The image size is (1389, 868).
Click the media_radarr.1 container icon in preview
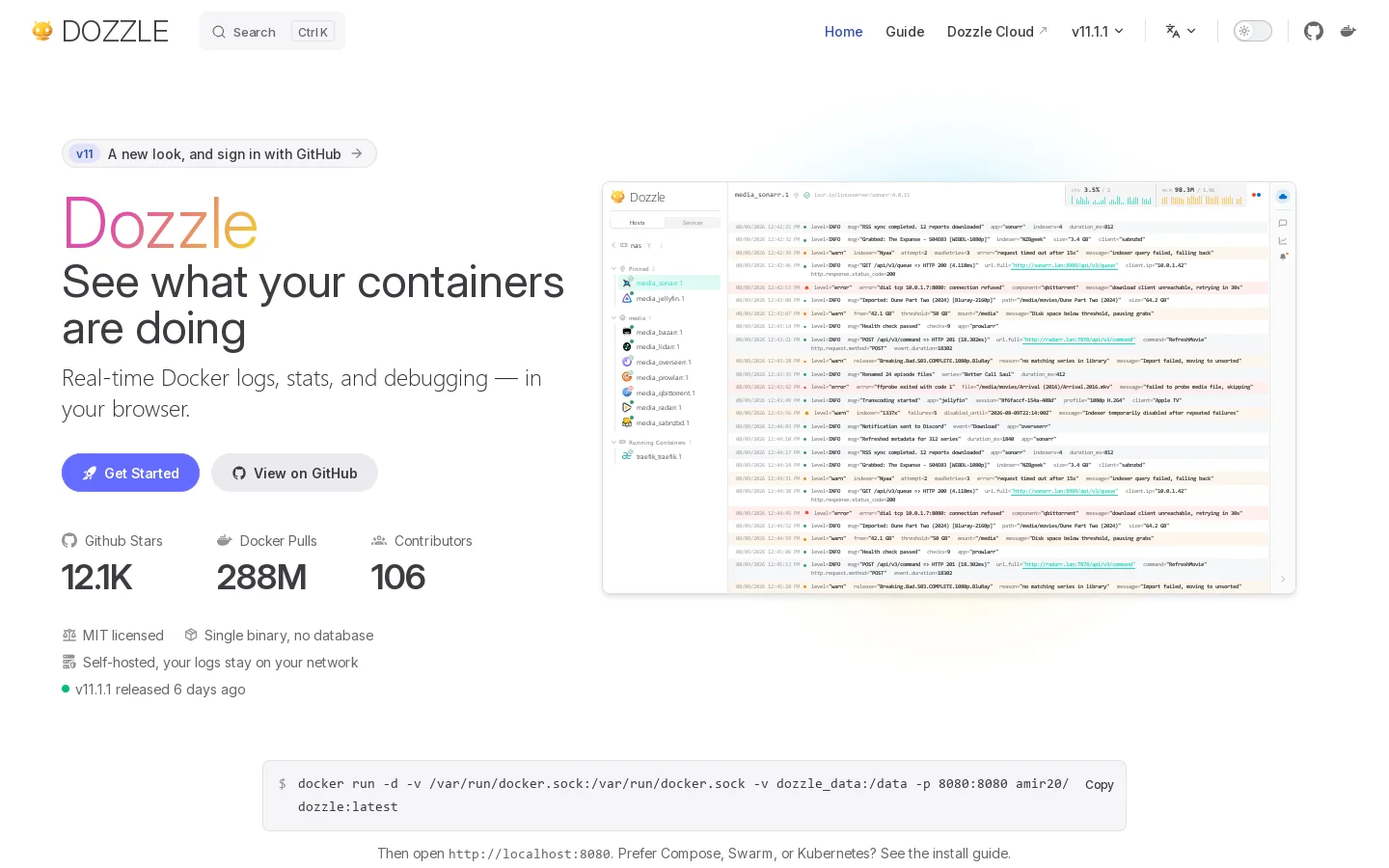click(x=627, y=407)
